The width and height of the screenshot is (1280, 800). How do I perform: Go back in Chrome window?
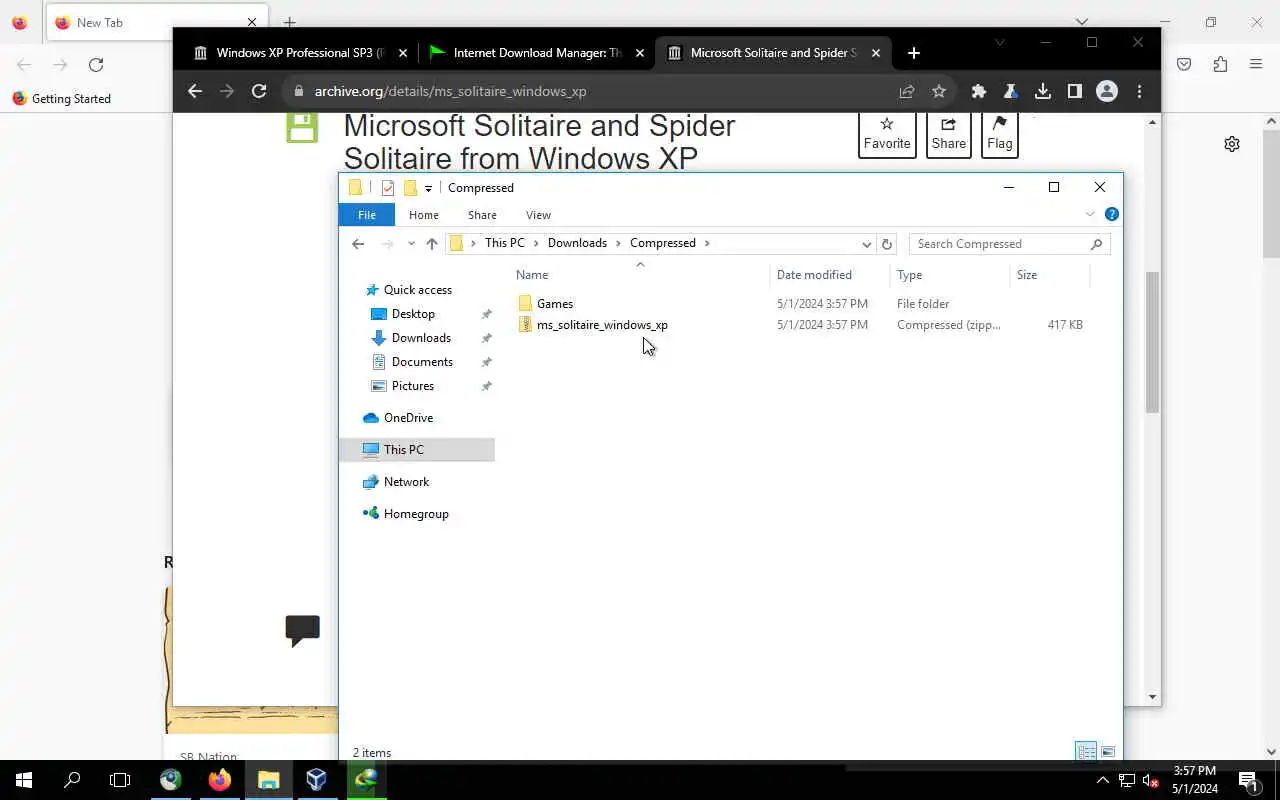195,91
